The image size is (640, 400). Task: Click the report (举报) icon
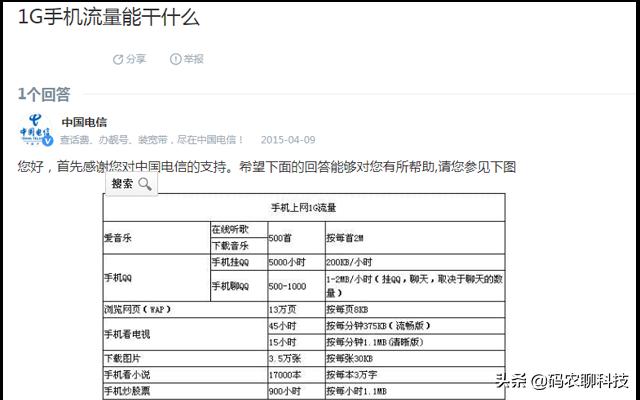tap(176, 59)
